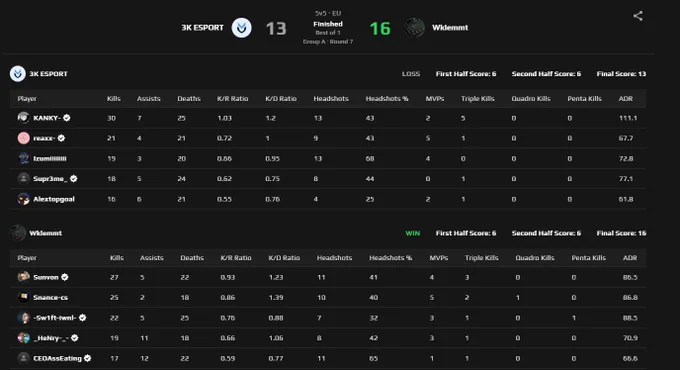680x370 pixels.
Task: Open Supr3me_ player avatar
Action: (x=23, y=178)
